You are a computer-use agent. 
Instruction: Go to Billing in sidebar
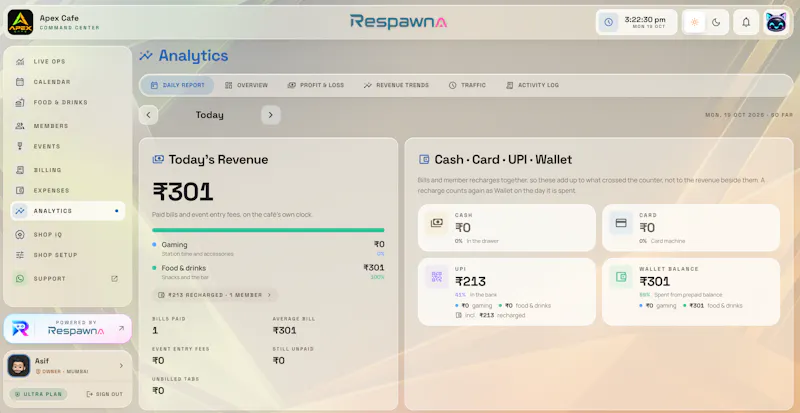pos(67,169)
